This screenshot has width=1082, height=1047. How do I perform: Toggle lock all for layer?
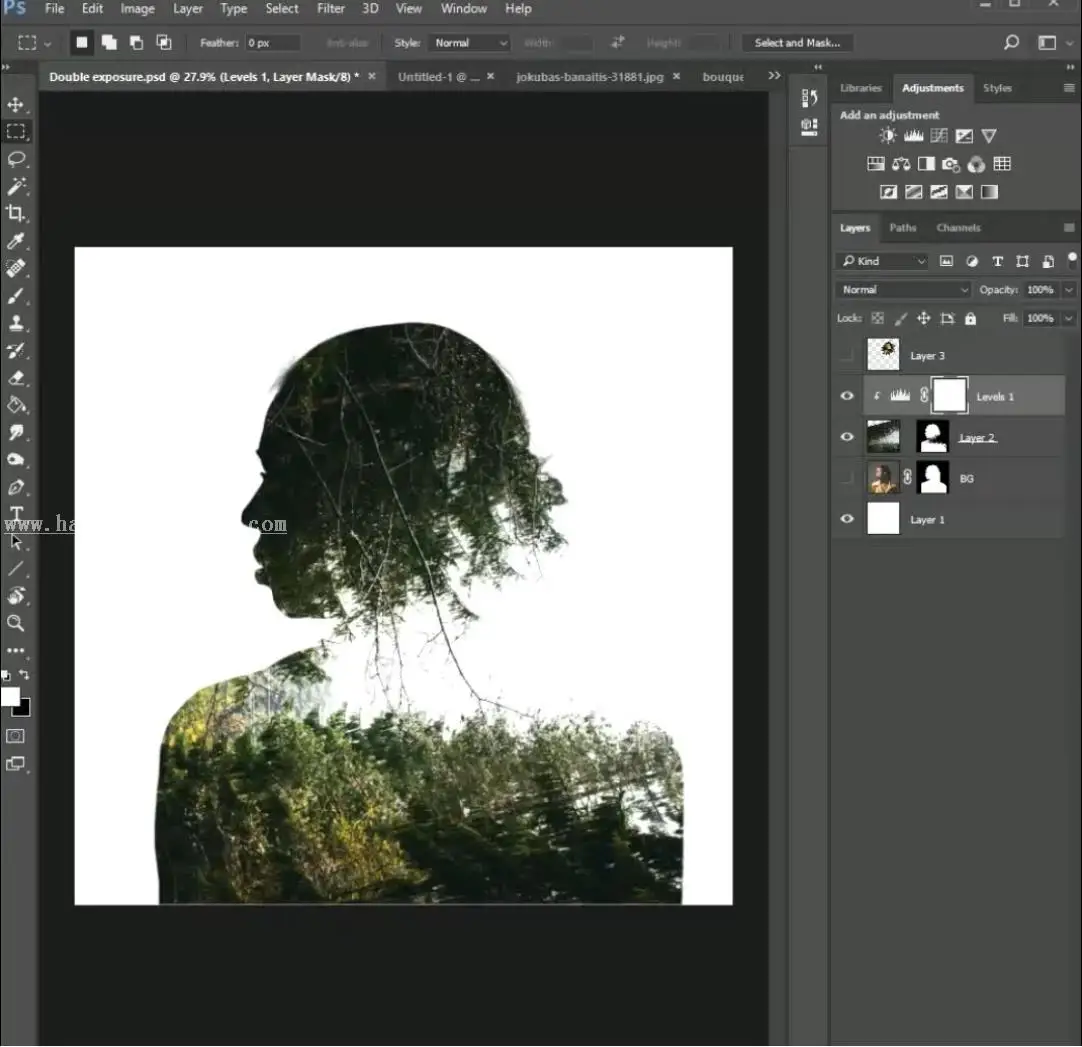pos(970,318)
